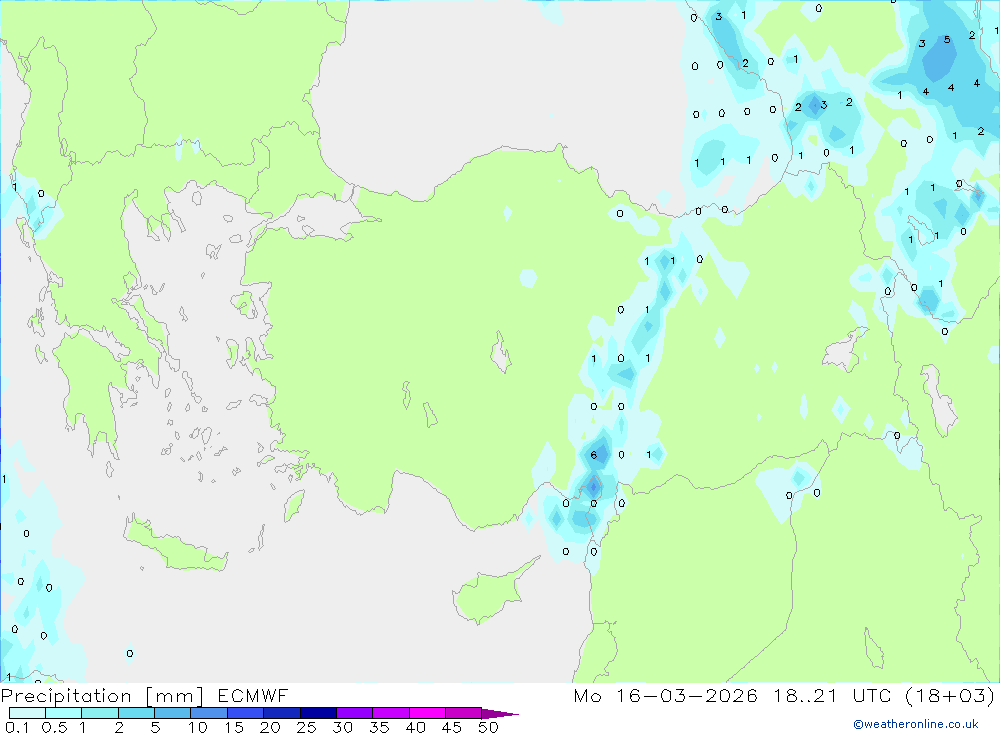Select the 1–2 mm legend color swatch
This screenshot has height=733, width=1000.
click(99, 713)
